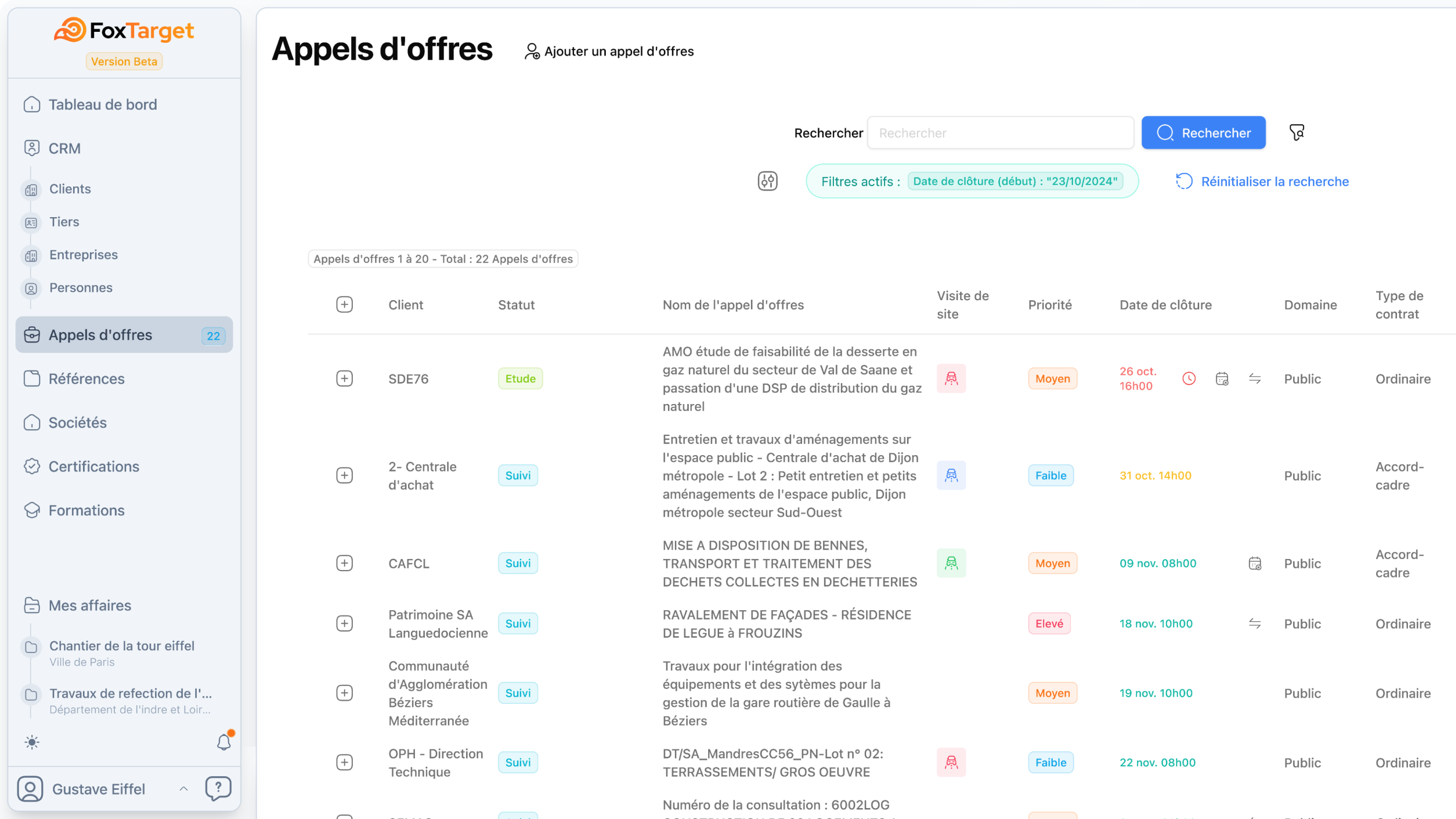Click Travaux de refection folder icon

point(31,694)
